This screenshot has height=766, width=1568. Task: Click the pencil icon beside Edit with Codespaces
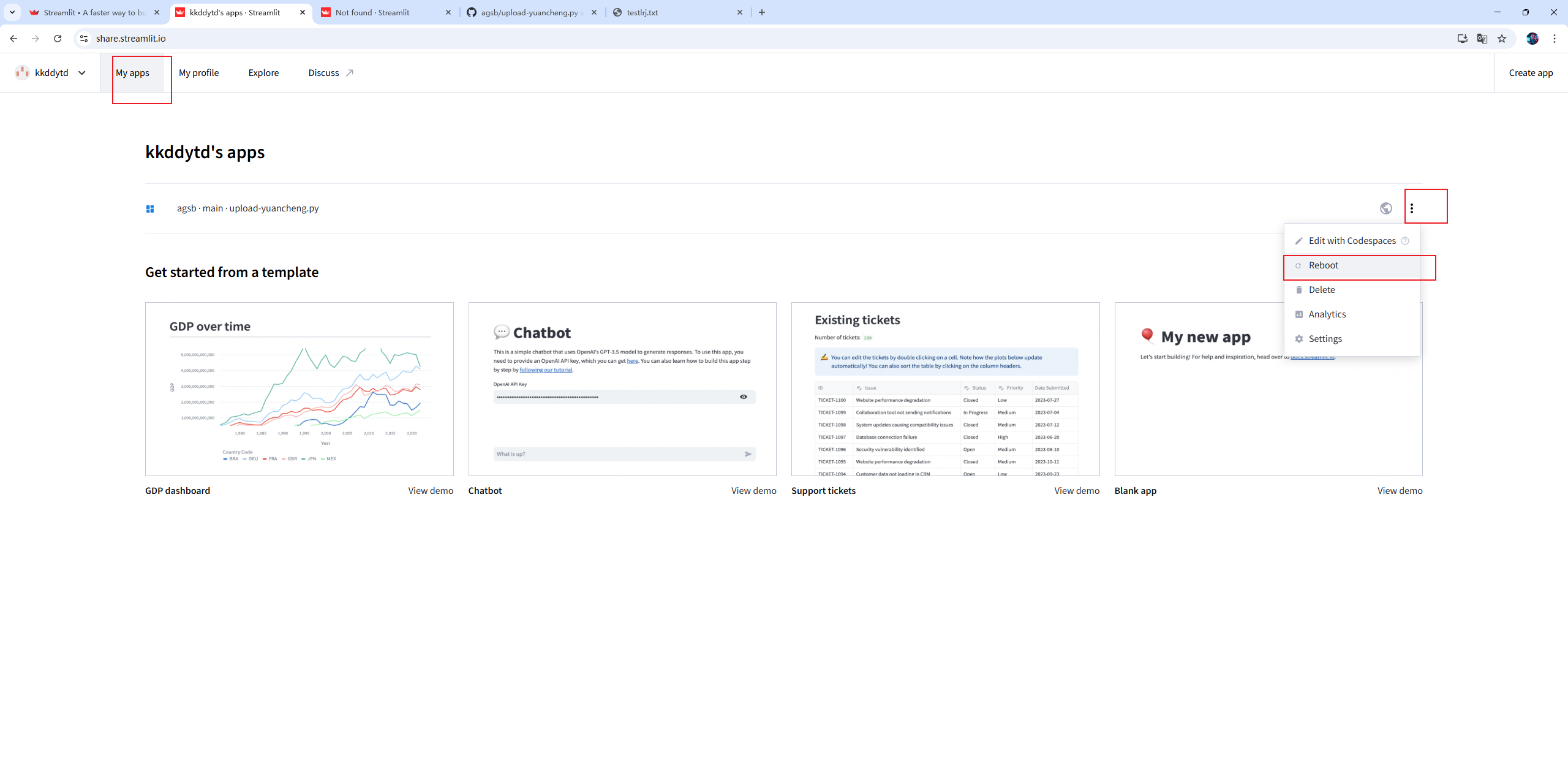point(1298,241)
